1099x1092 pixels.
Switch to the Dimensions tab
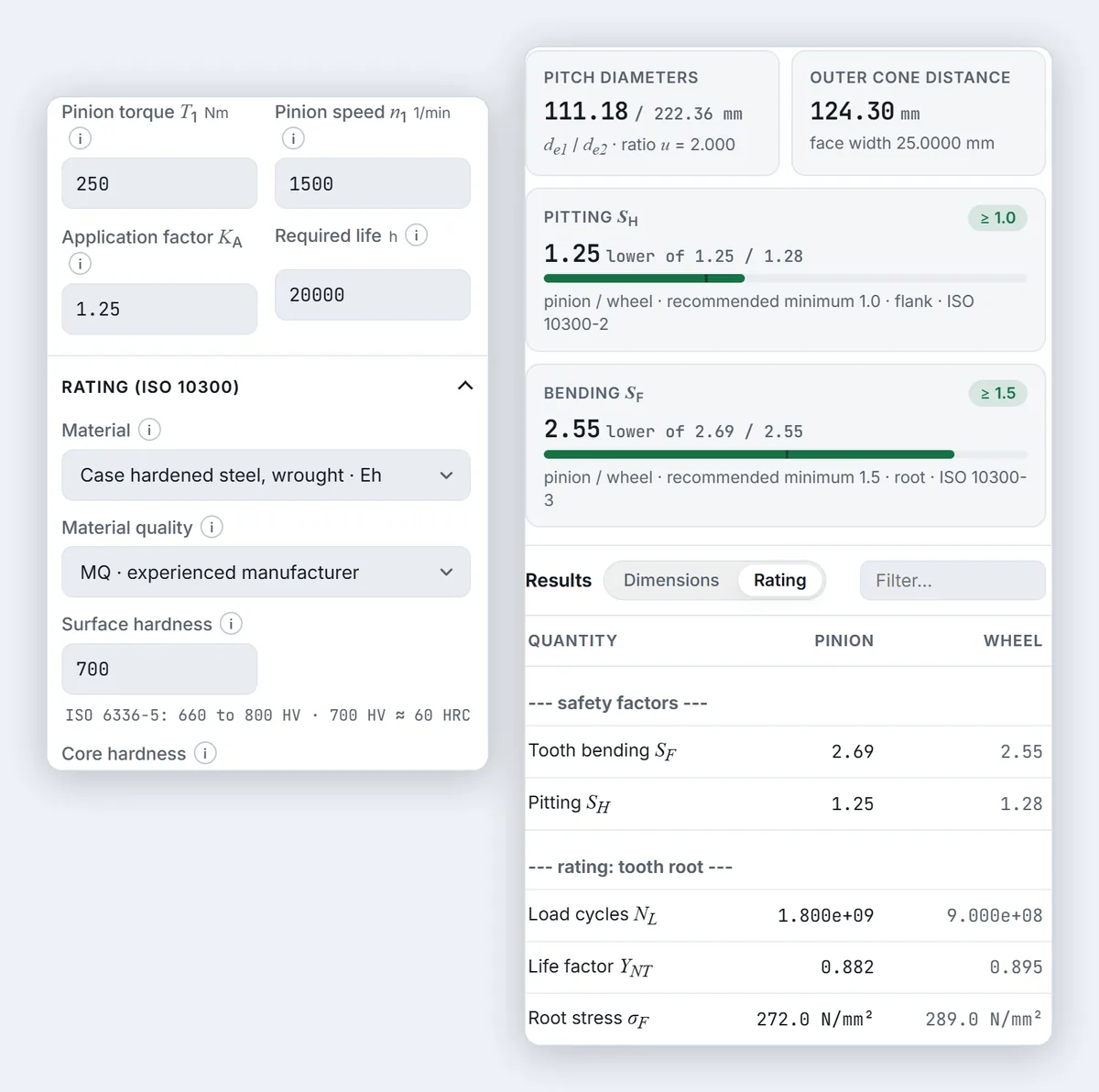pyautogui.click(x=671, y=580)
